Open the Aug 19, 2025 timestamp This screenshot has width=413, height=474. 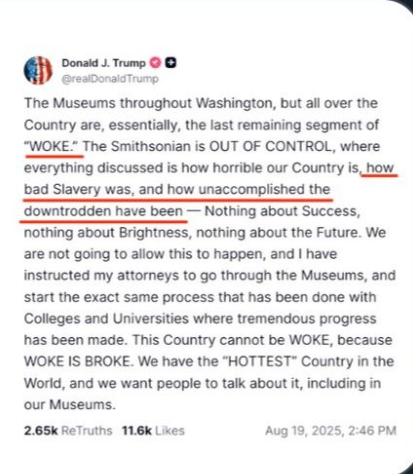pyautogui.click(x=331, y=431)
